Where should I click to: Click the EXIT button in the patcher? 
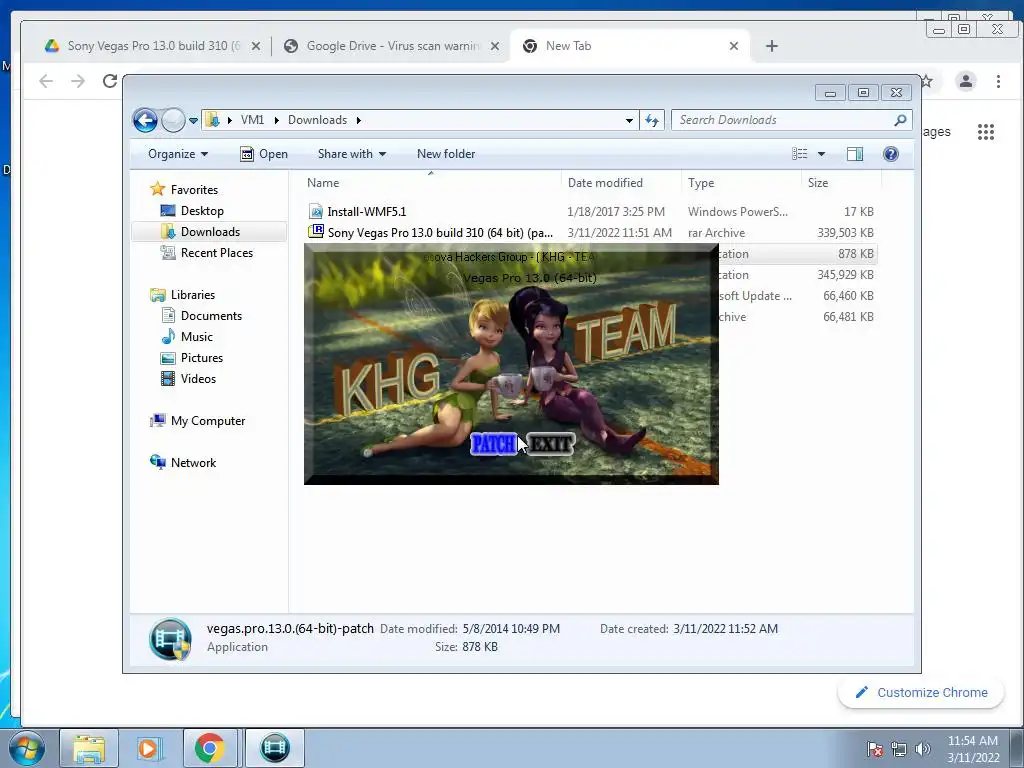(x=551, y=444)
